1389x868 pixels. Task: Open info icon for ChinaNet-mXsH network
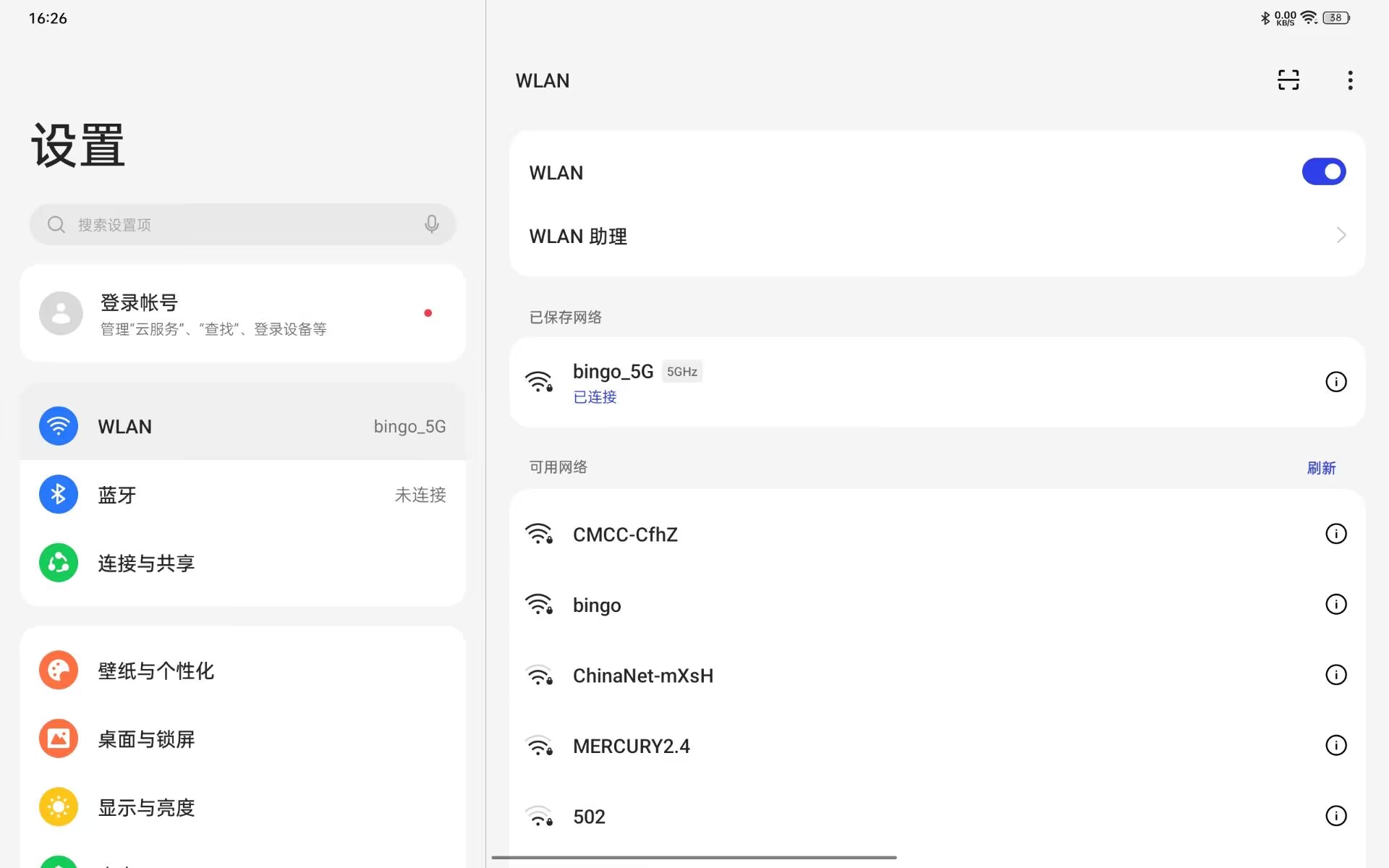(x=1335, y=675)
